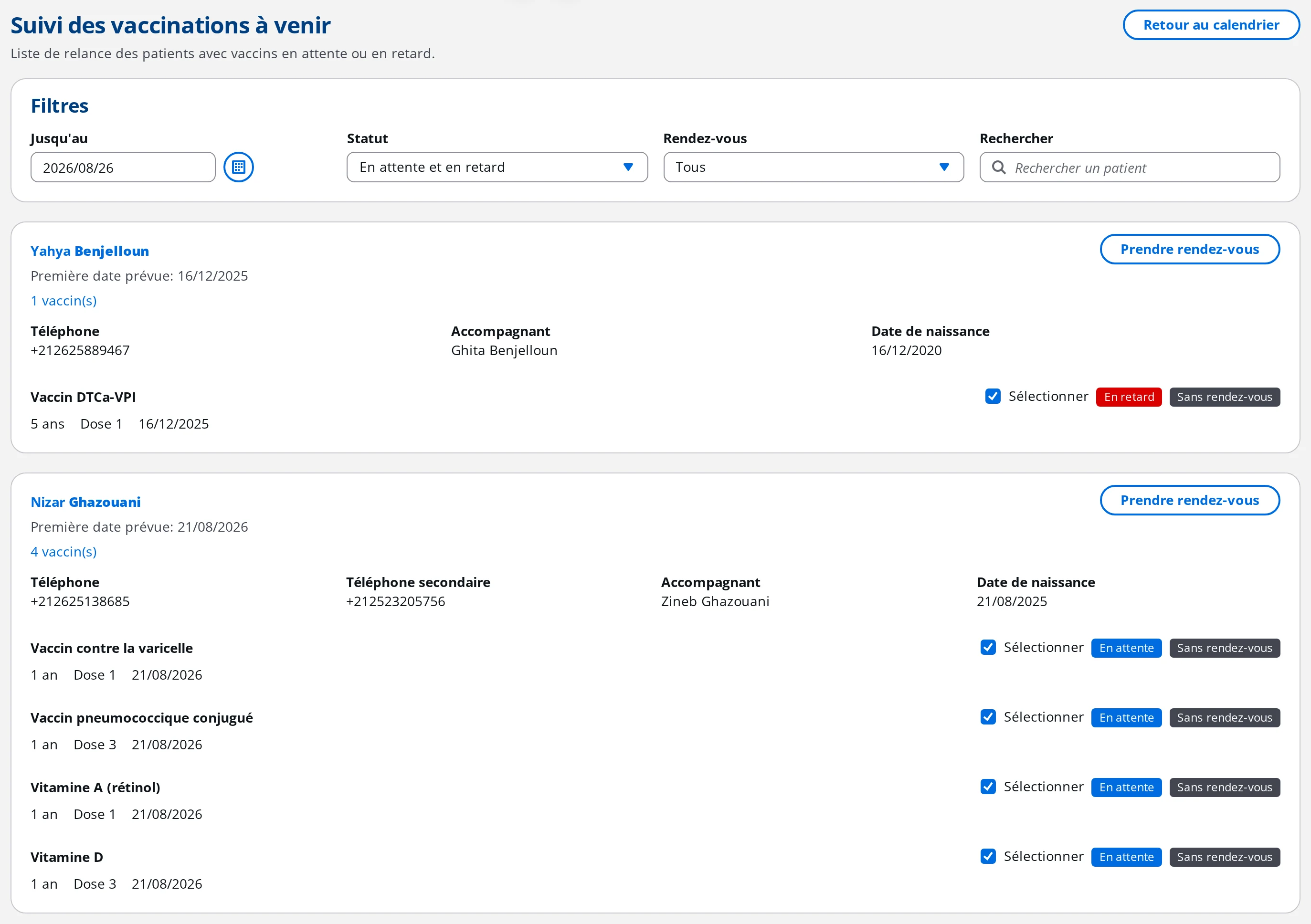Click Vaccin pneumococcique conjugué title

click(142, 718)
